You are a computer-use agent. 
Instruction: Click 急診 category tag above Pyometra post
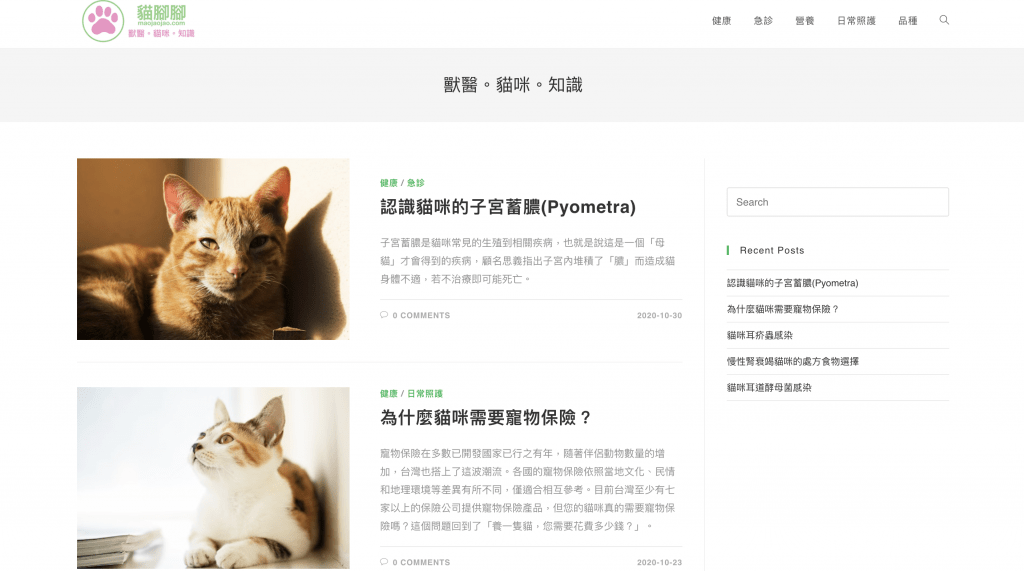(416, 183)
